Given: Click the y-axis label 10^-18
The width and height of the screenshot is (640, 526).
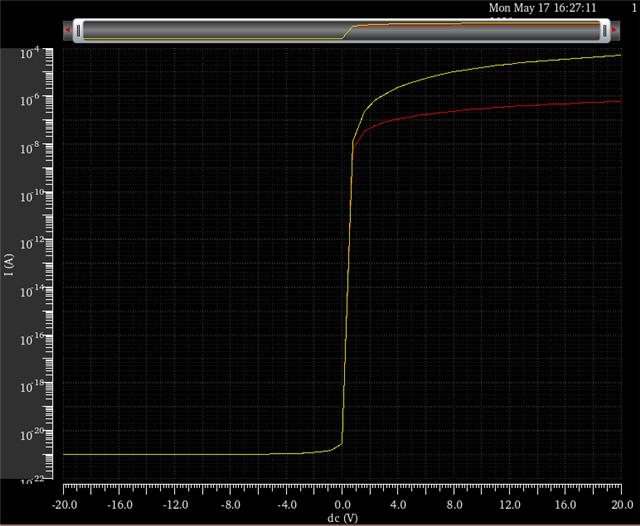Looking at the screenshot, I should (x=32, y=386).
